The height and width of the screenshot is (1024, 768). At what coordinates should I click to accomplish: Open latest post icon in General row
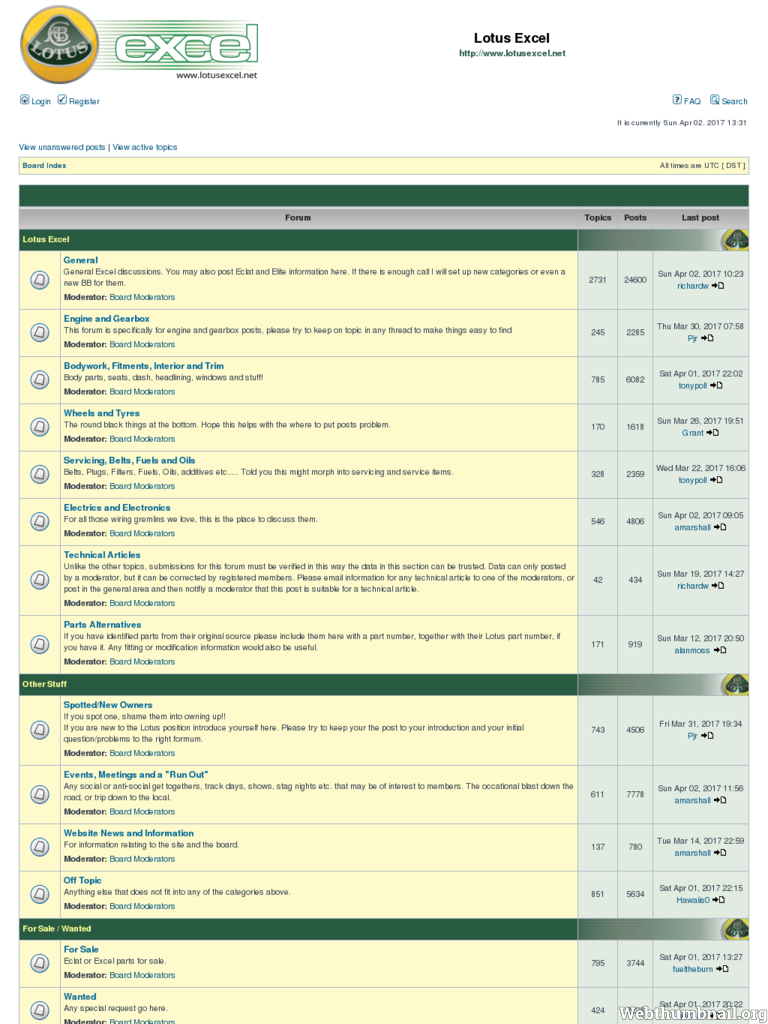(718, 286)
